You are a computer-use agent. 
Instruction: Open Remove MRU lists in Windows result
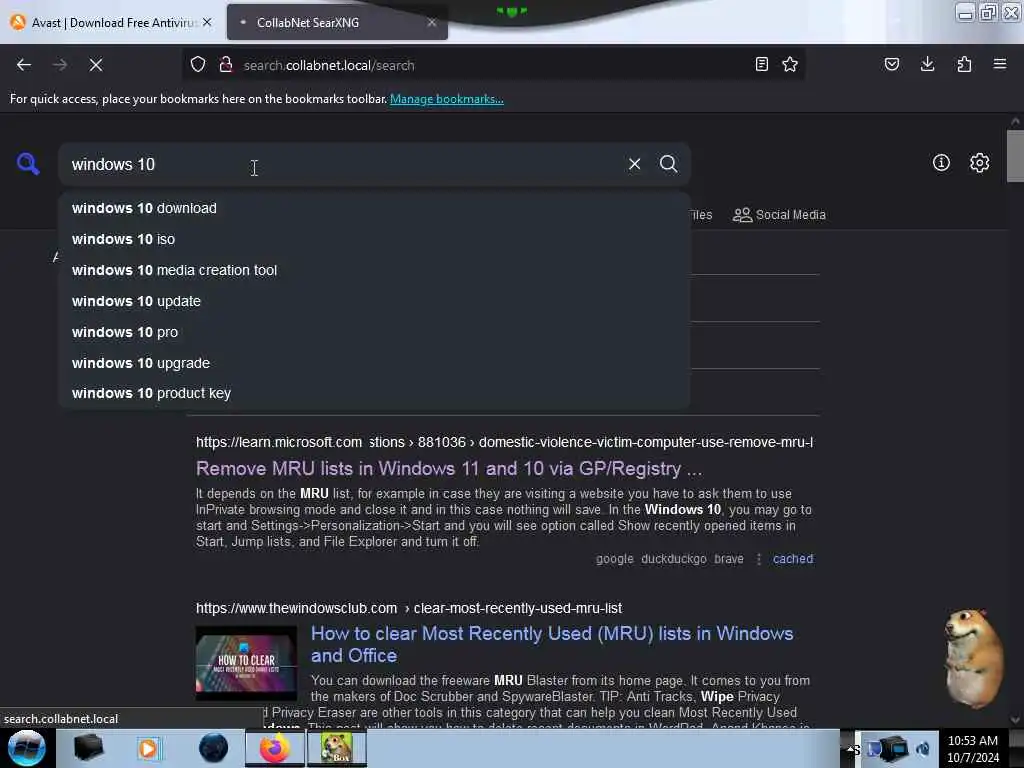click(449, 468)
